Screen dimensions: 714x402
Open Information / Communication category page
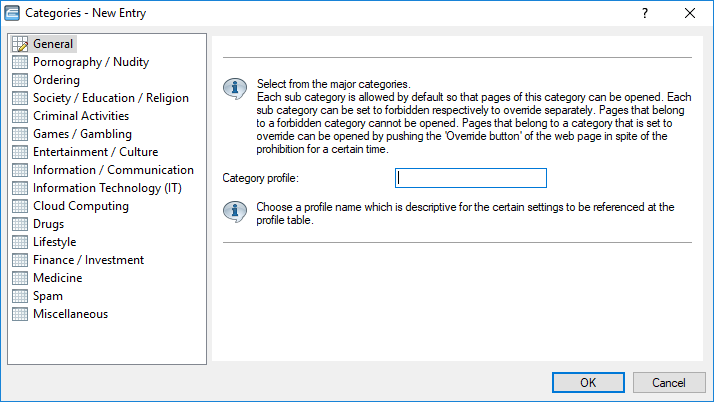[113, 170]
